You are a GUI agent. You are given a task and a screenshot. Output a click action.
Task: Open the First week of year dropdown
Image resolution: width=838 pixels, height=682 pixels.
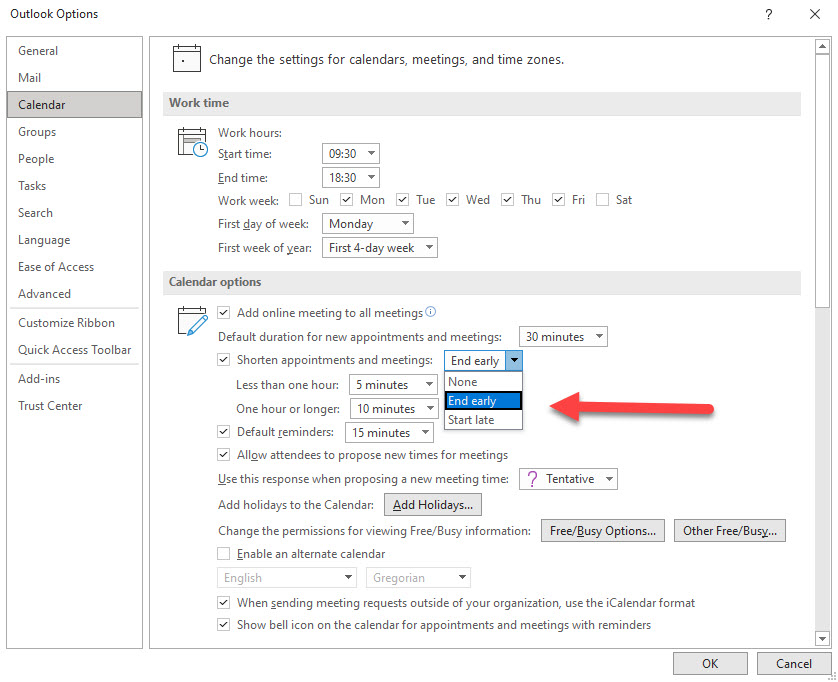pyautogui.click(x=379, y=247)
